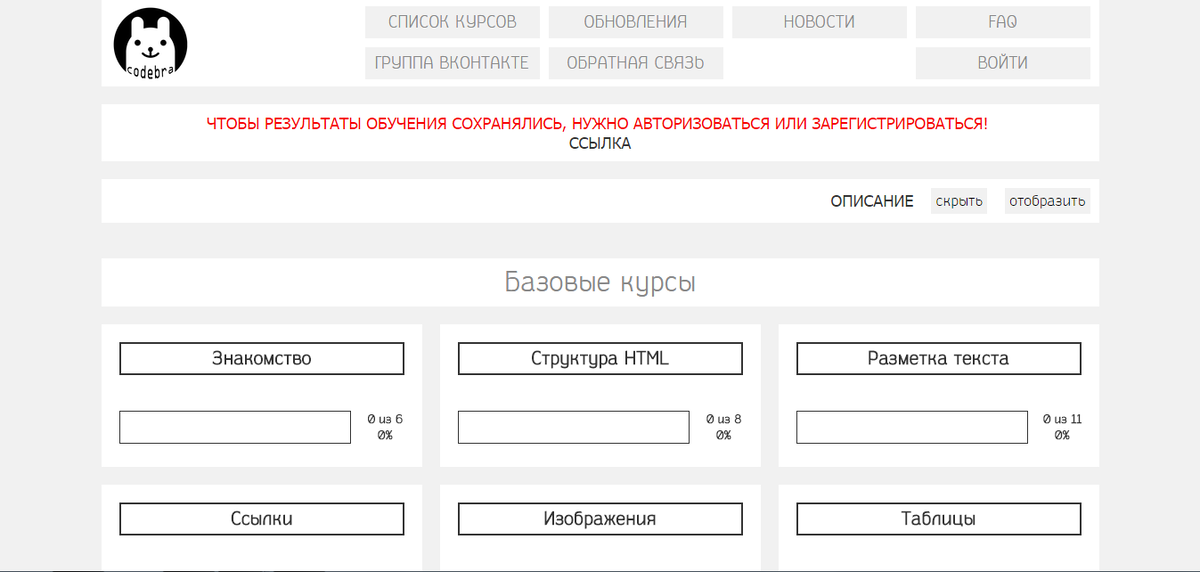The width and height of the screenshot is (1200, 572).
Task: Click the '0 из 11' progress text
Action: (x=1062, y=419)
